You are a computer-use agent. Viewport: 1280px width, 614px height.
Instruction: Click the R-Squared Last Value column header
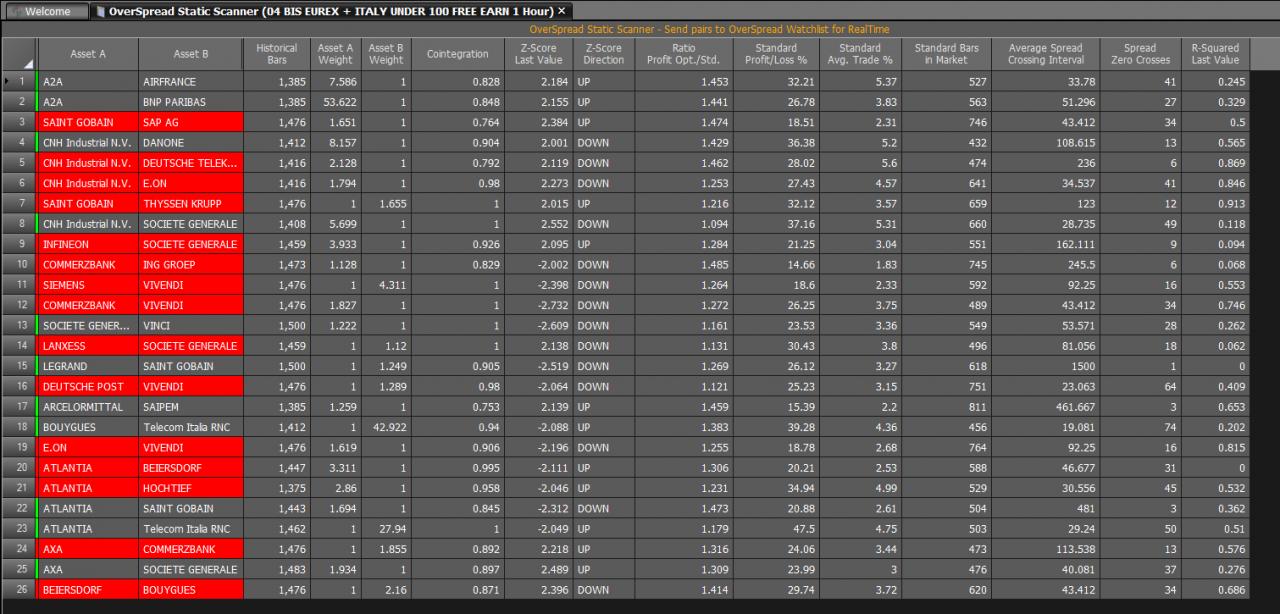pyautogui.click(x=1215, y=54)
